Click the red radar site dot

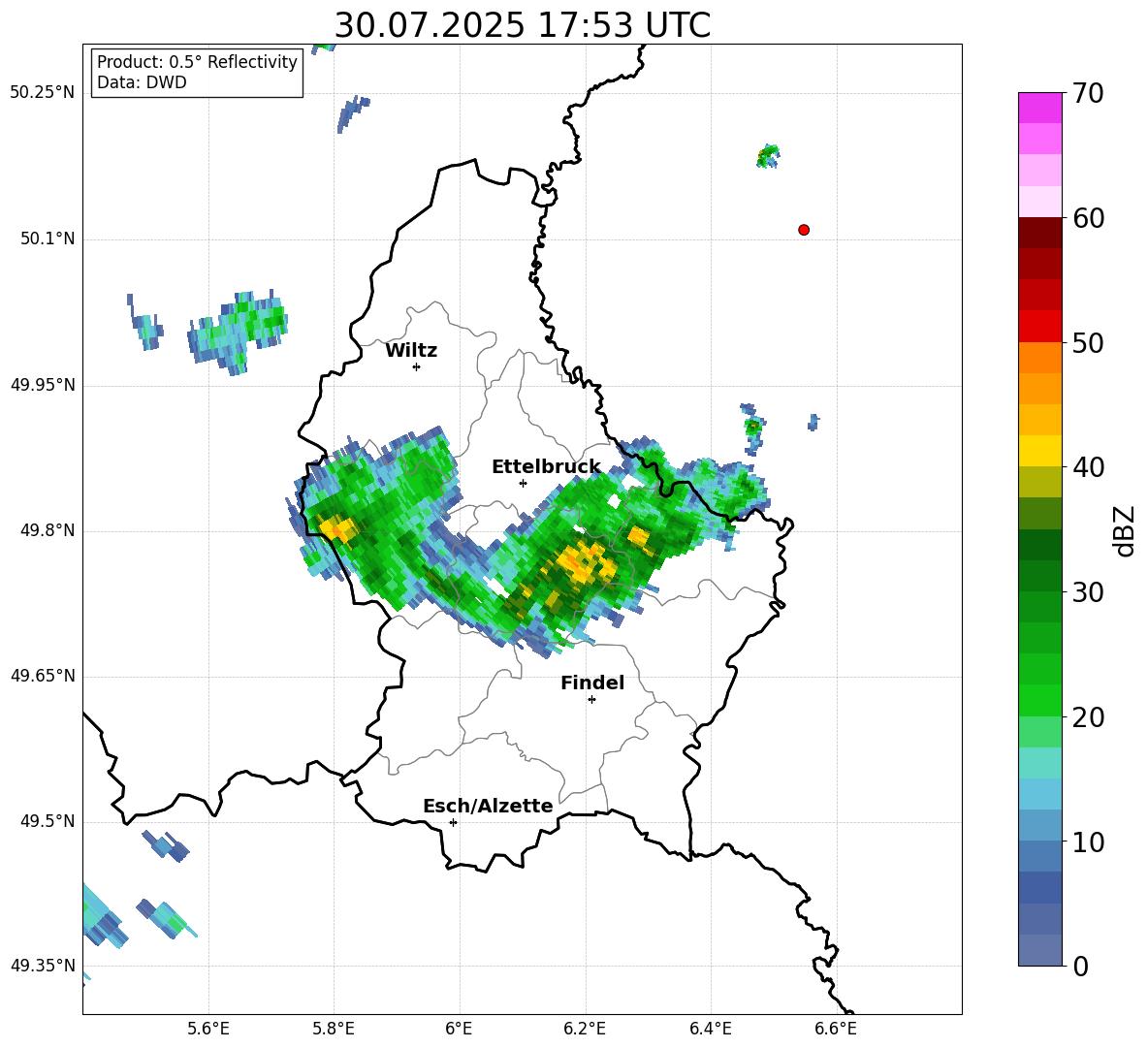(804, 230)
